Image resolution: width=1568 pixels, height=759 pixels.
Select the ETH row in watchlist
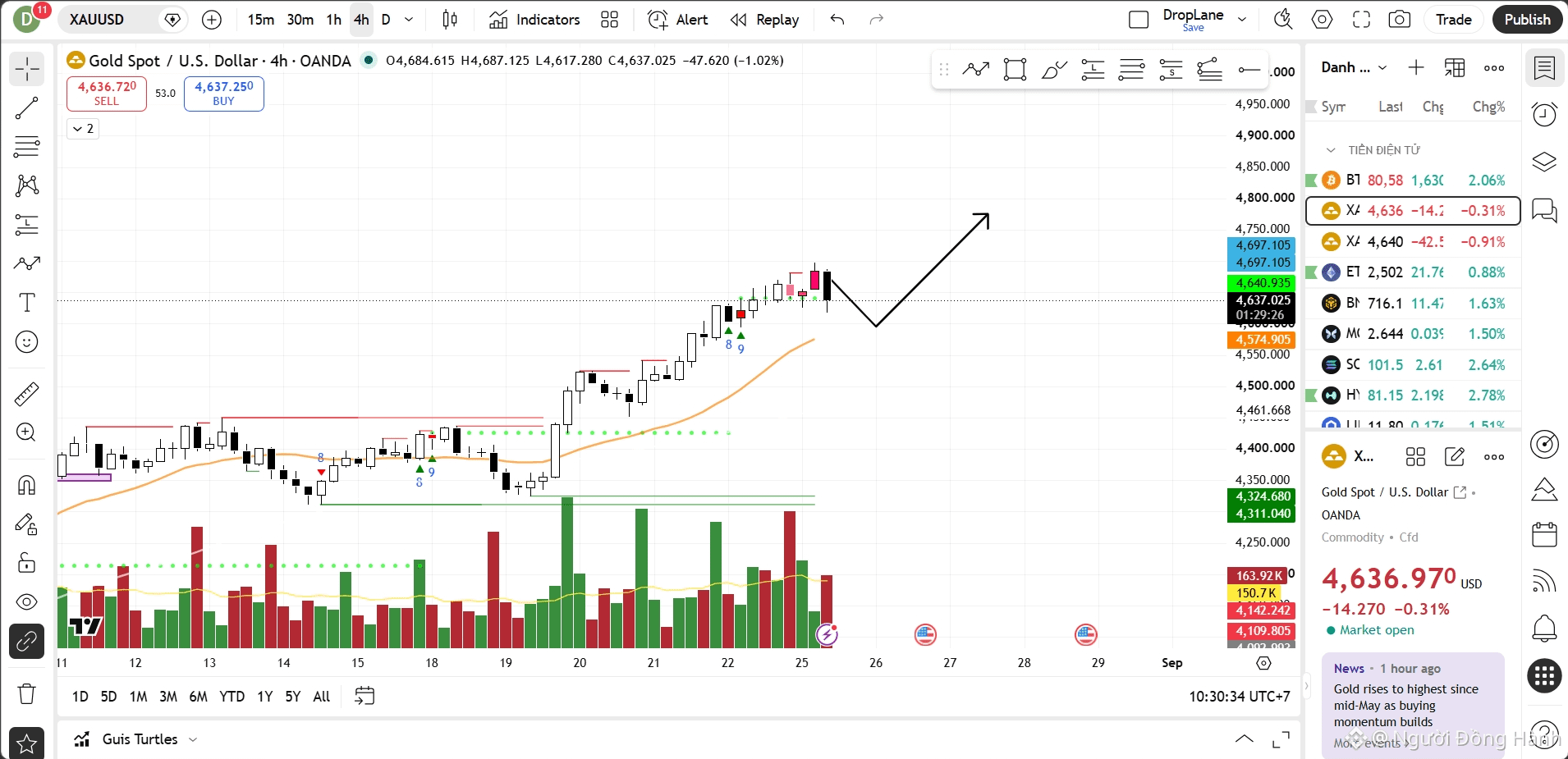[1413, 272]
